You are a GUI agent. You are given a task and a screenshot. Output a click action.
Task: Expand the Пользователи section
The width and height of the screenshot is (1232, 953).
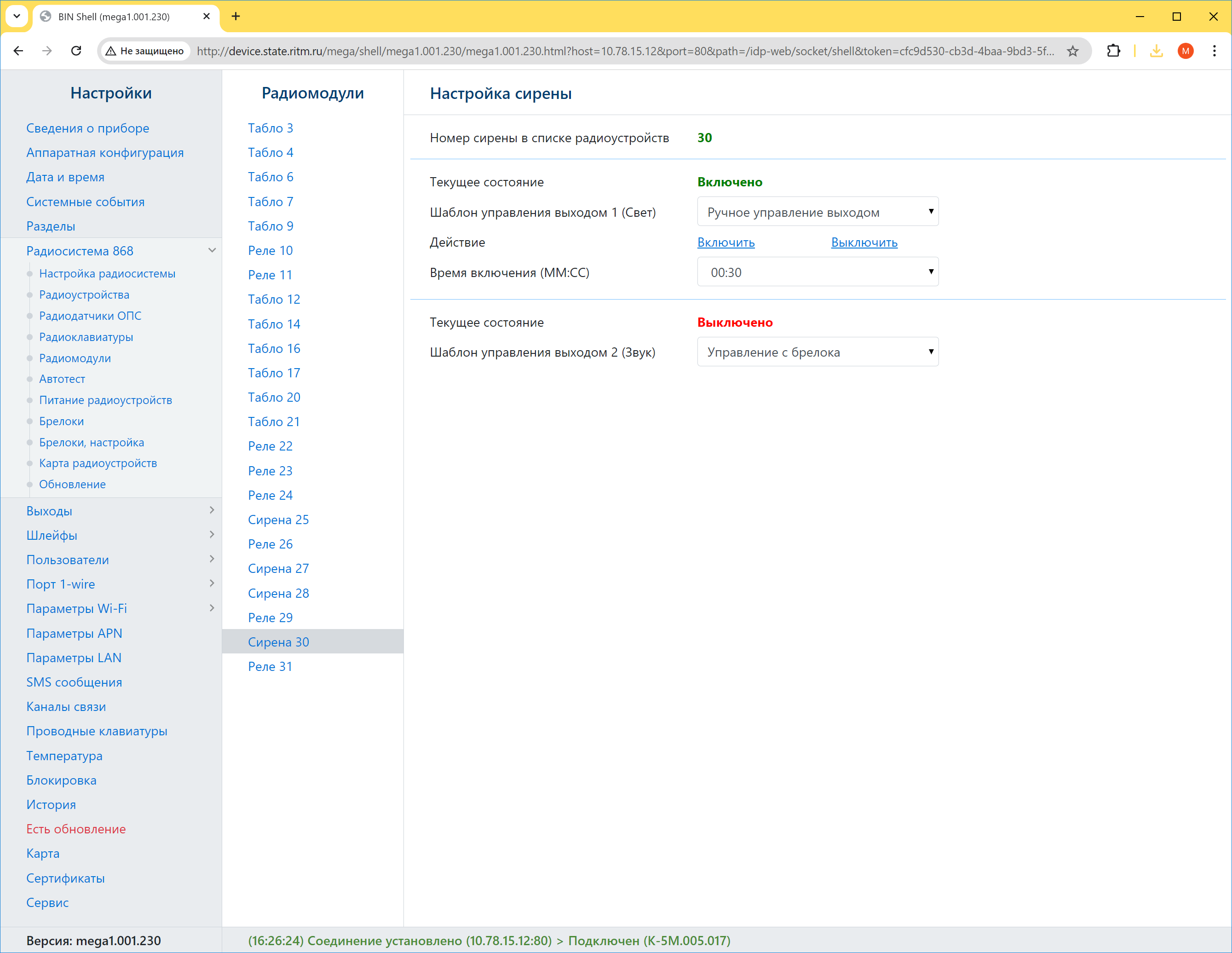[x=212, y=559]
